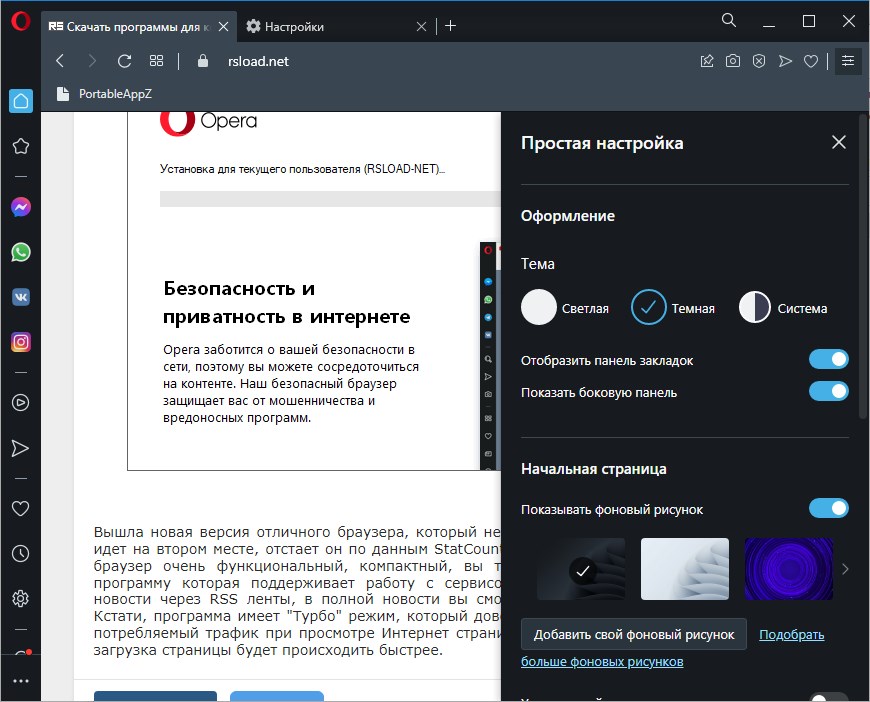Open the Workspaces star icon in sidebar
Screen dimensions: 870x702
(x=21, y=146)
